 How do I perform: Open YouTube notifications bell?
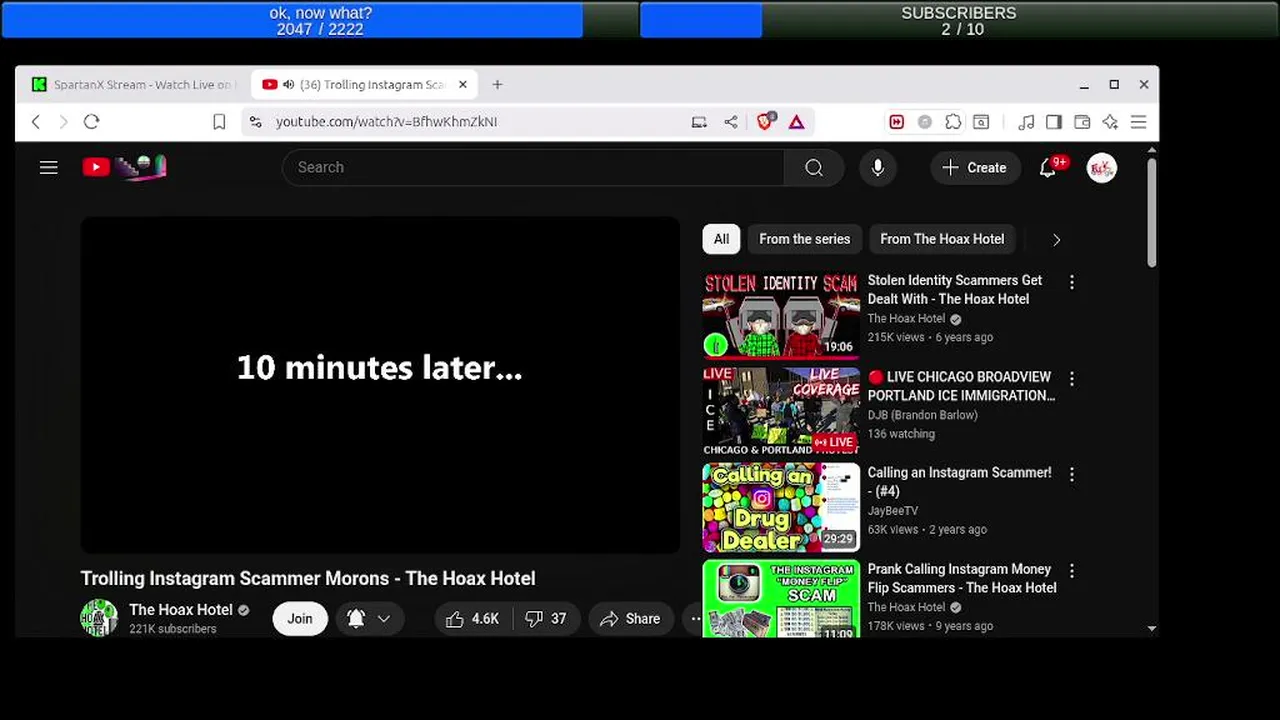[1048, 168]
